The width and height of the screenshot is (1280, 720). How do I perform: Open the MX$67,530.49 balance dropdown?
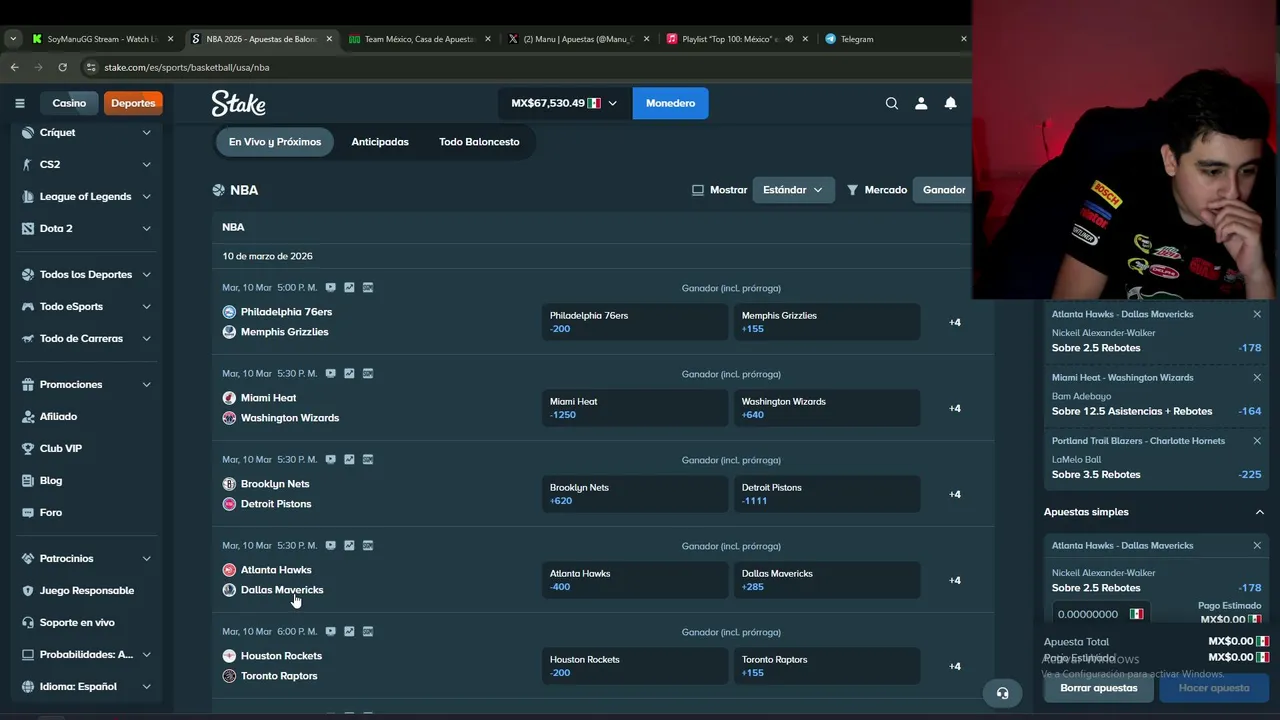(x=565, y=103)
